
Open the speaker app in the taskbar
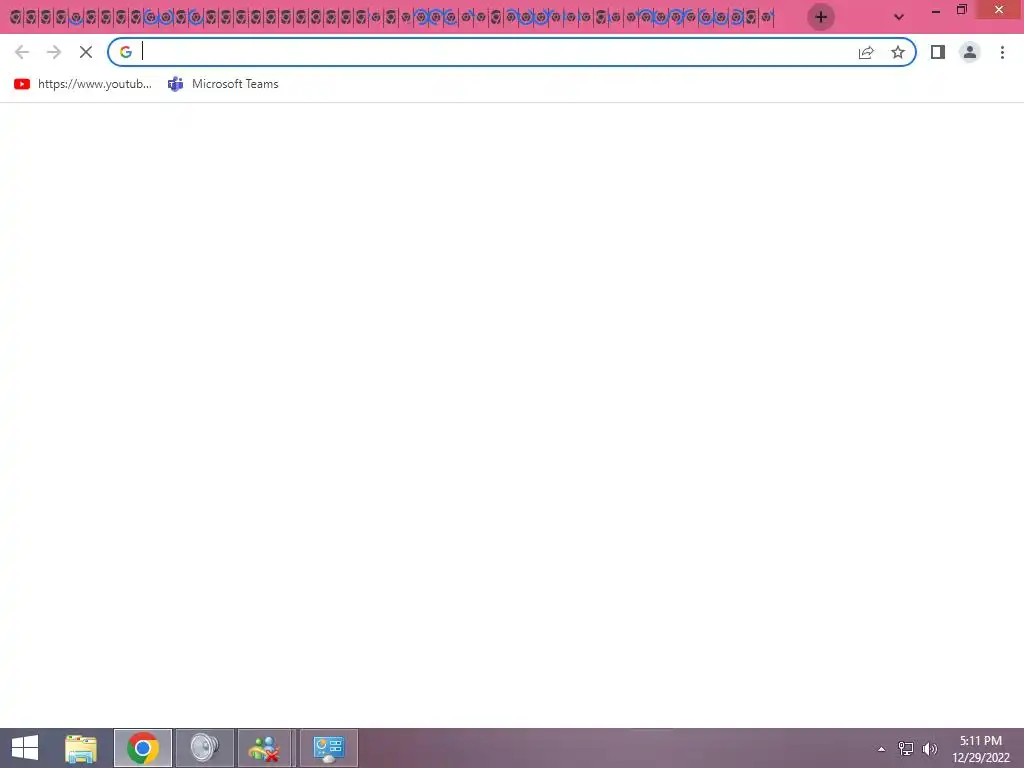click(x=204, y=748)
